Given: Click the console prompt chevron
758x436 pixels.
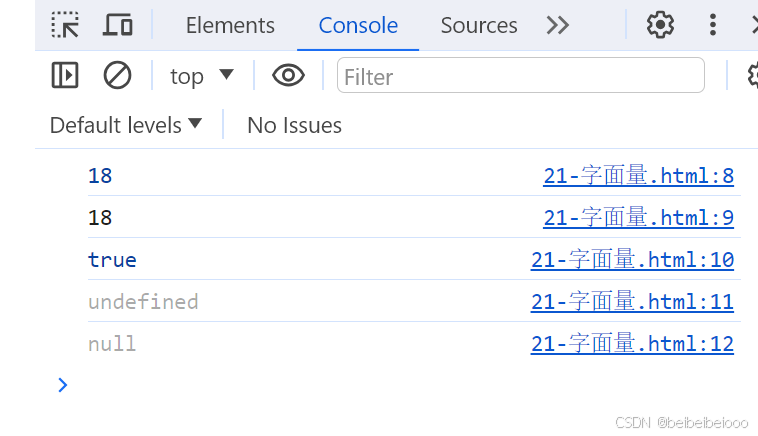Looking at the screenshot, I should pyautogui.click(x=62, y=385).
